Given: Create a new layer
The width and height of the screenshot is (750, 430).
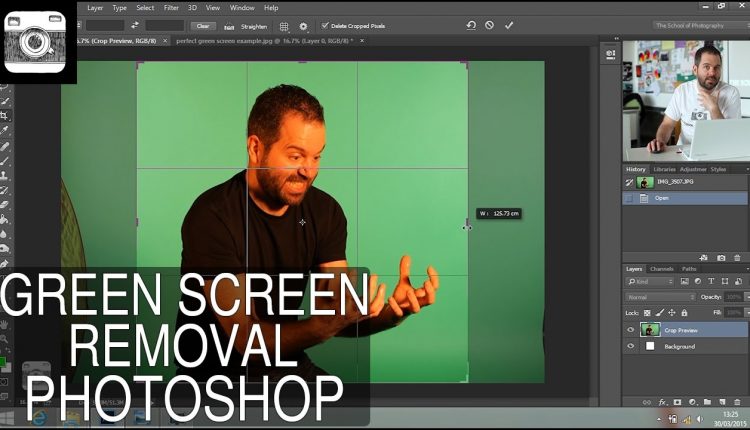Looking at the screenshot, I should click(722, 402).
